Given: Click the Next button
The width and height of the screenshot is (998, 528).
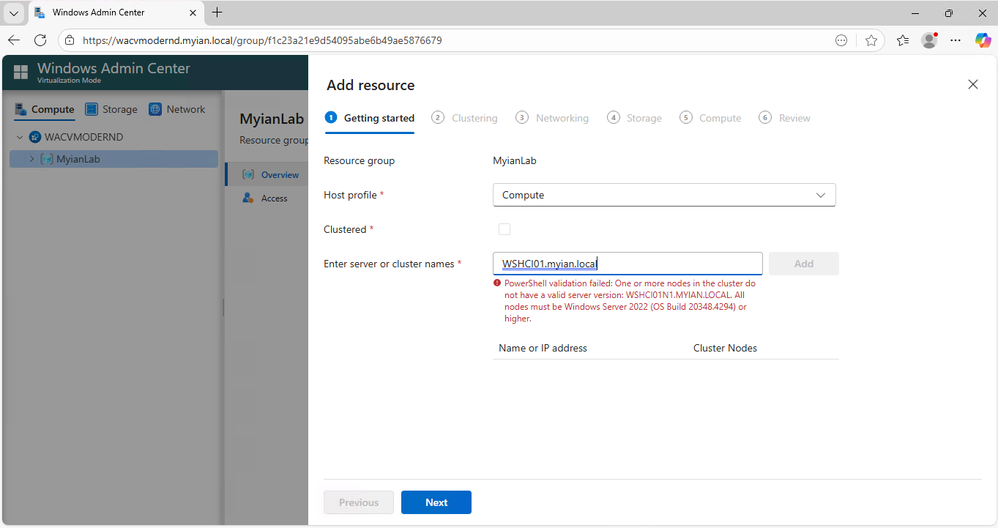Looking at the screenshot, I should (436, 502).
